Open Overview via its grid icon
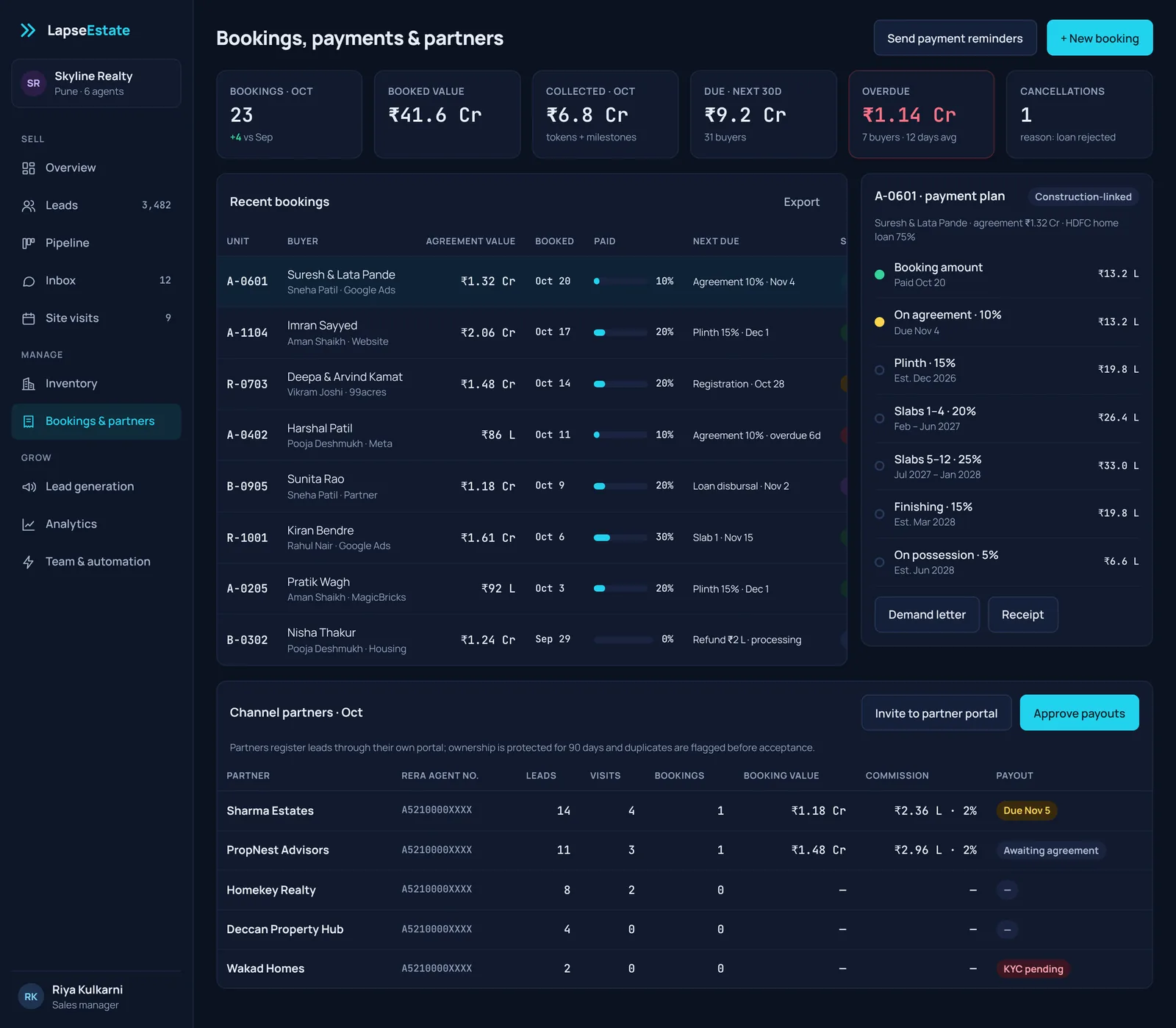 point(29,168)
